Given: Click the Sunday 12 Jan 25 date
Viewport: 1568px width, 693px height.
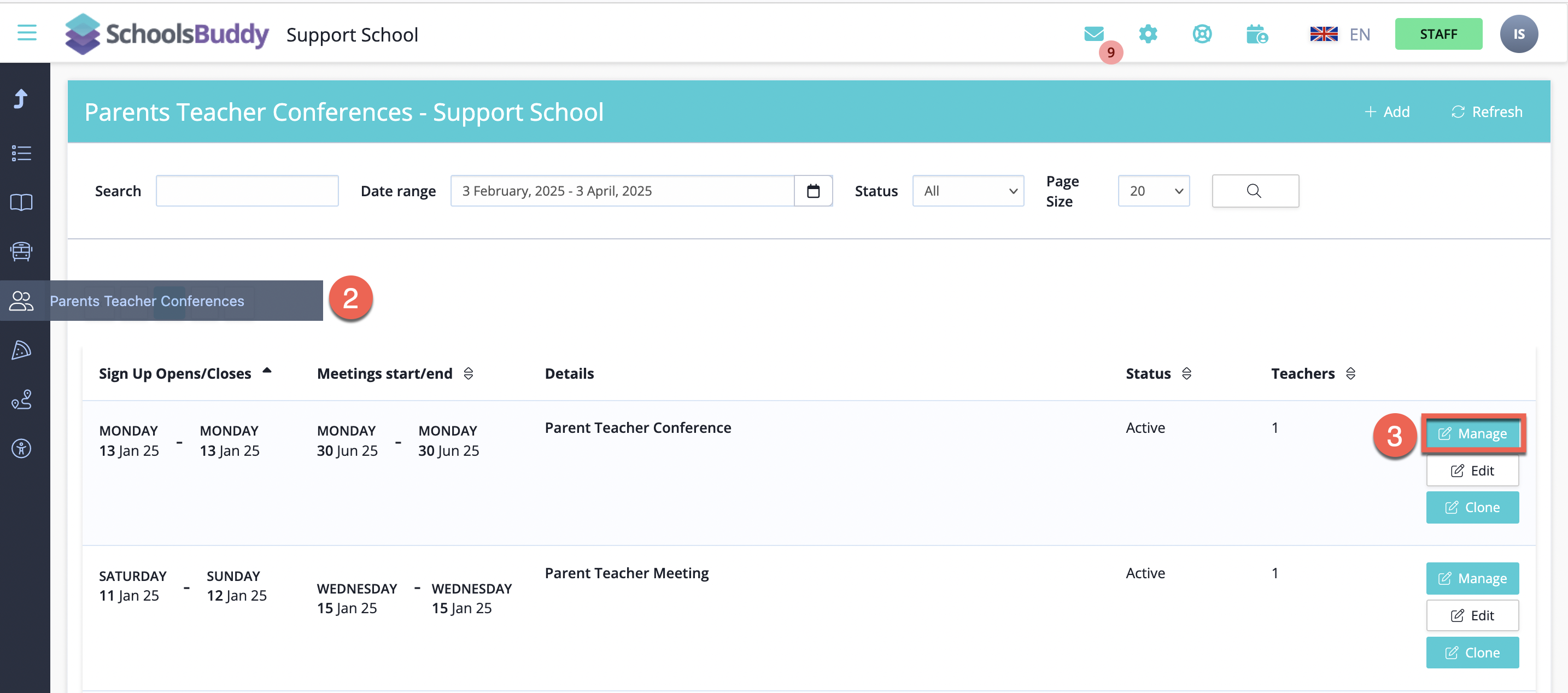Looking at the screenshot, I should point(236,586).
